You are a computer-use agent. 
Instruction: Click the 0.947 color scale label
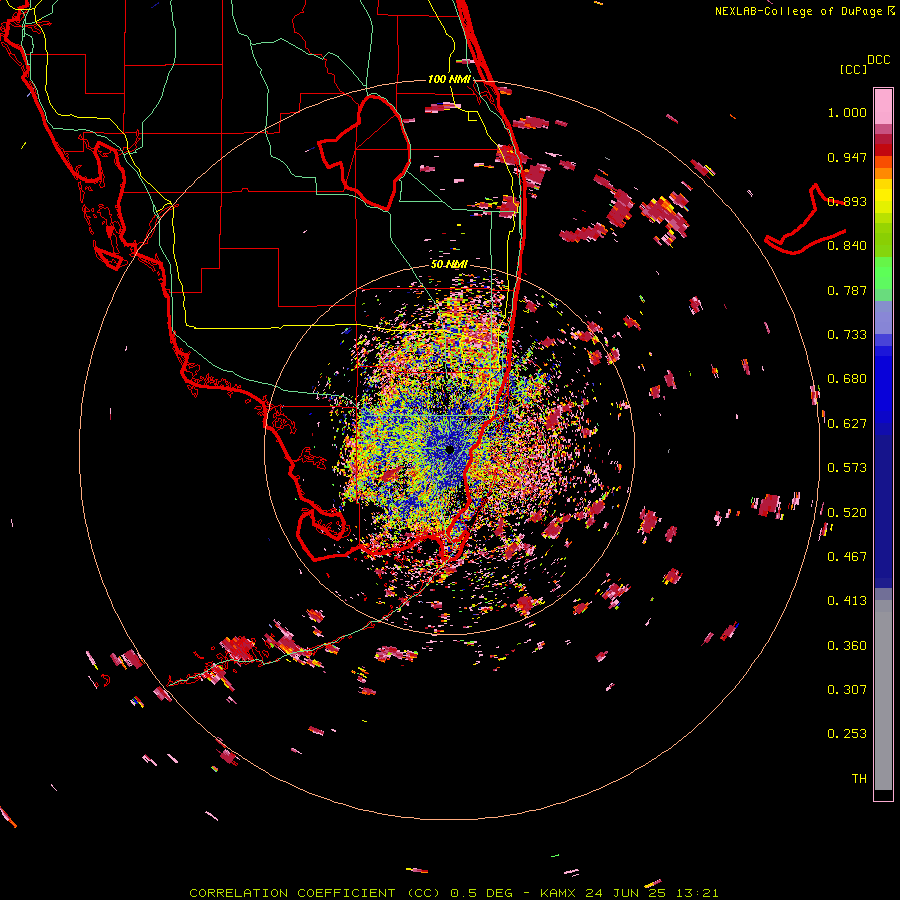[847, 157]
